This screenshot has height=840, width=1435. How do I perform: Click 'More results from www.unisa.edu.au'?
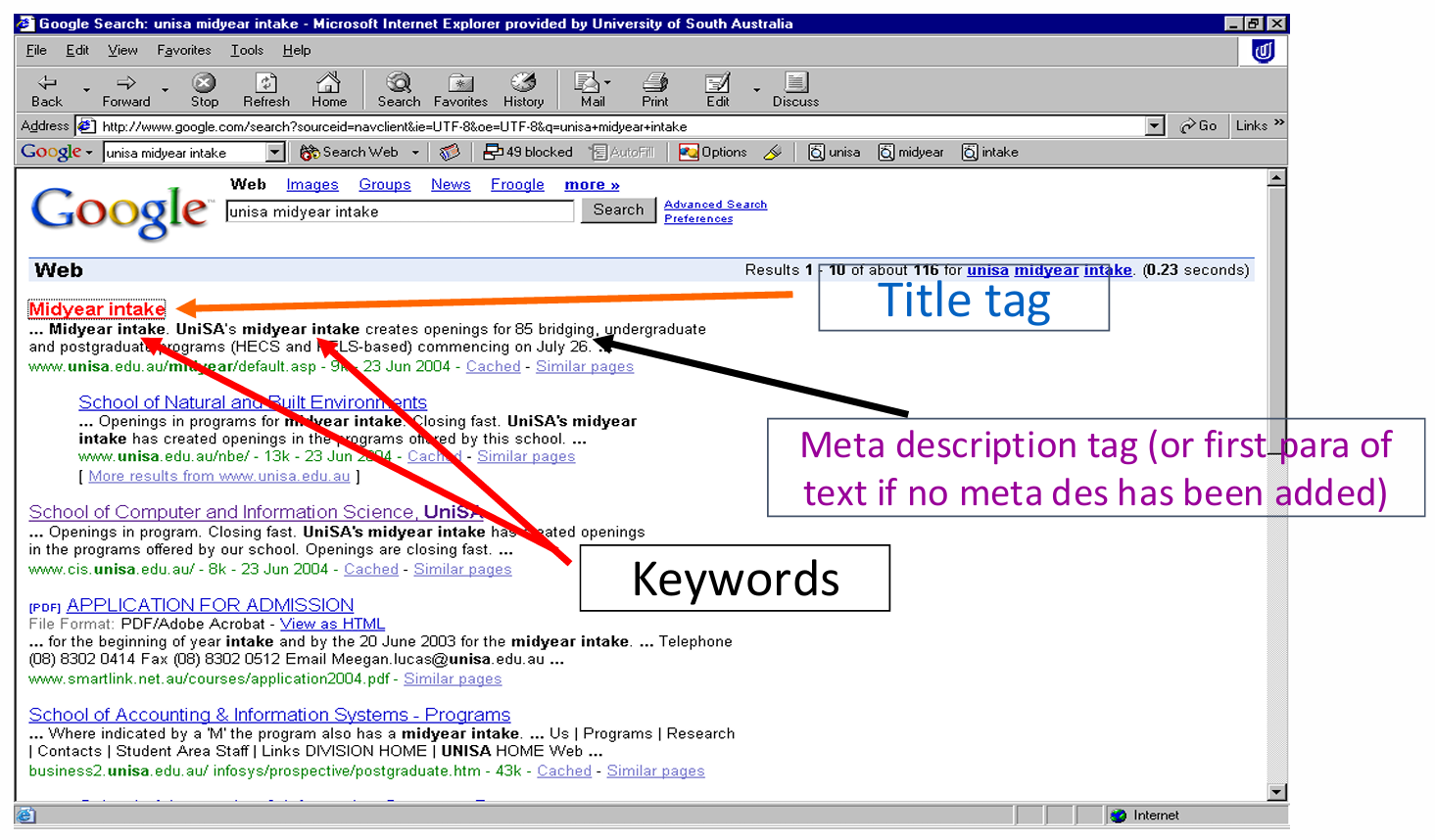click(218, 476)
